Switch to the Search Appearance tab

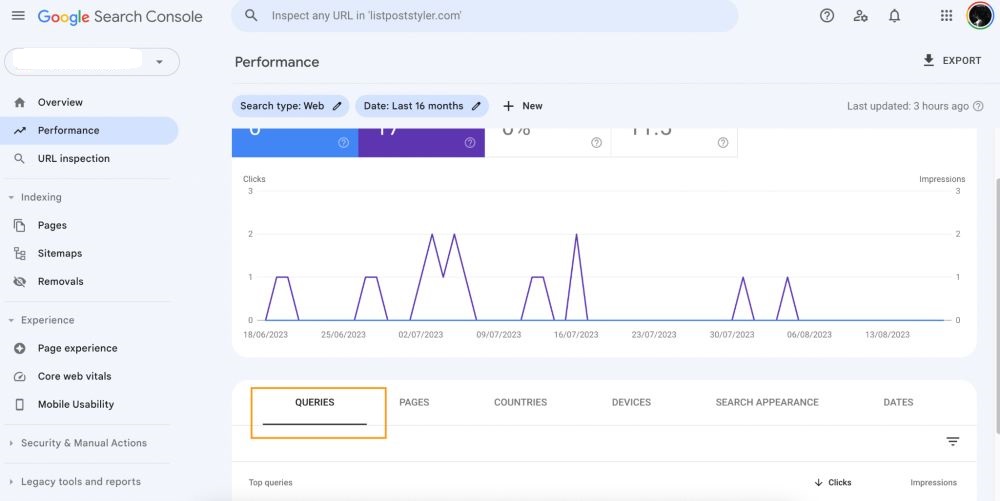pyautogui.click(x=767, y=402)
